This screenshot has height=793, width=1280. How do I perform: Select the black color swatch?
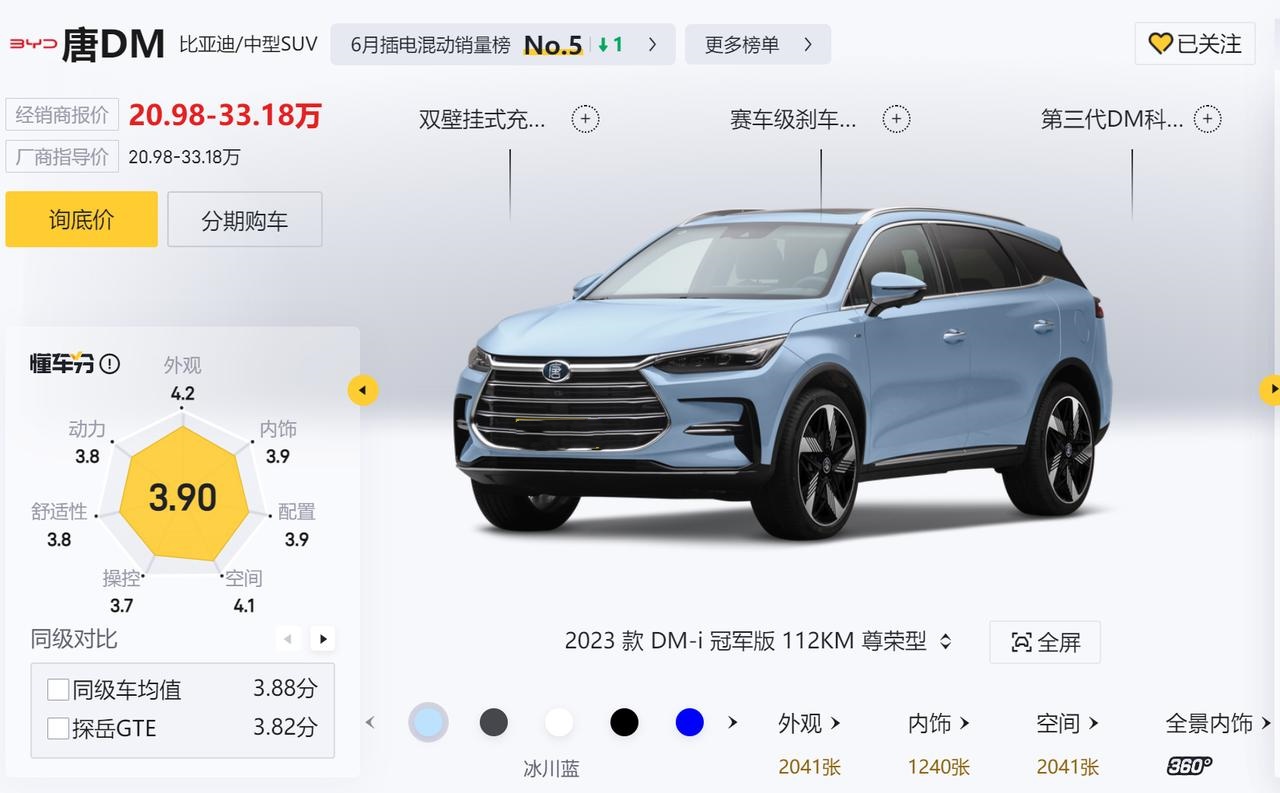[x=624, y=722]
